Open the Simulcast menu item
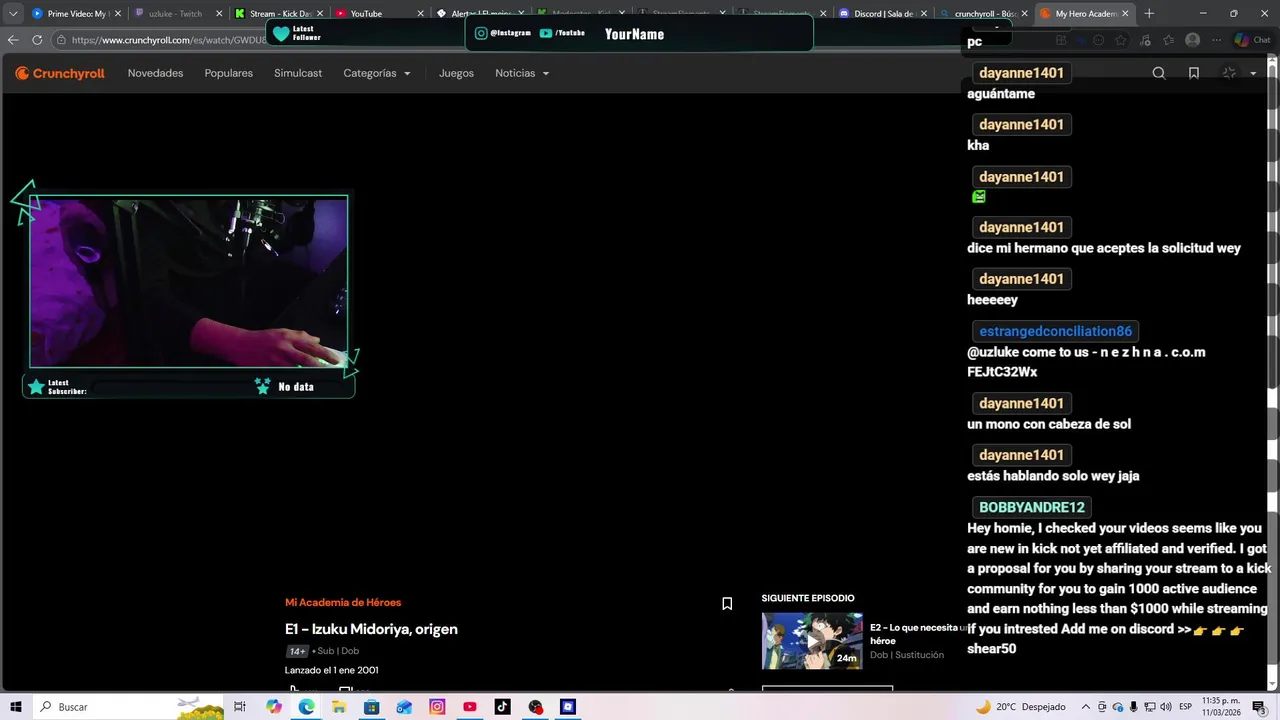The image size is (1280, 720). pos(298,73)
